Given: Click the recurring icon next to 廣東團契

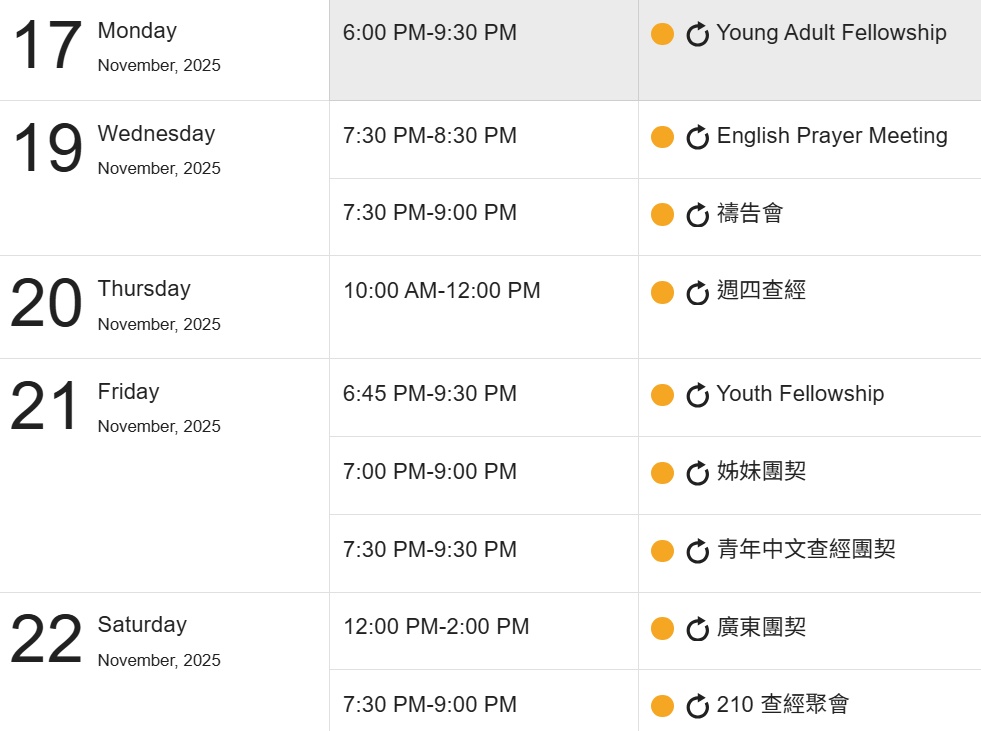Looking at the screenshot, I should [697, 629].
